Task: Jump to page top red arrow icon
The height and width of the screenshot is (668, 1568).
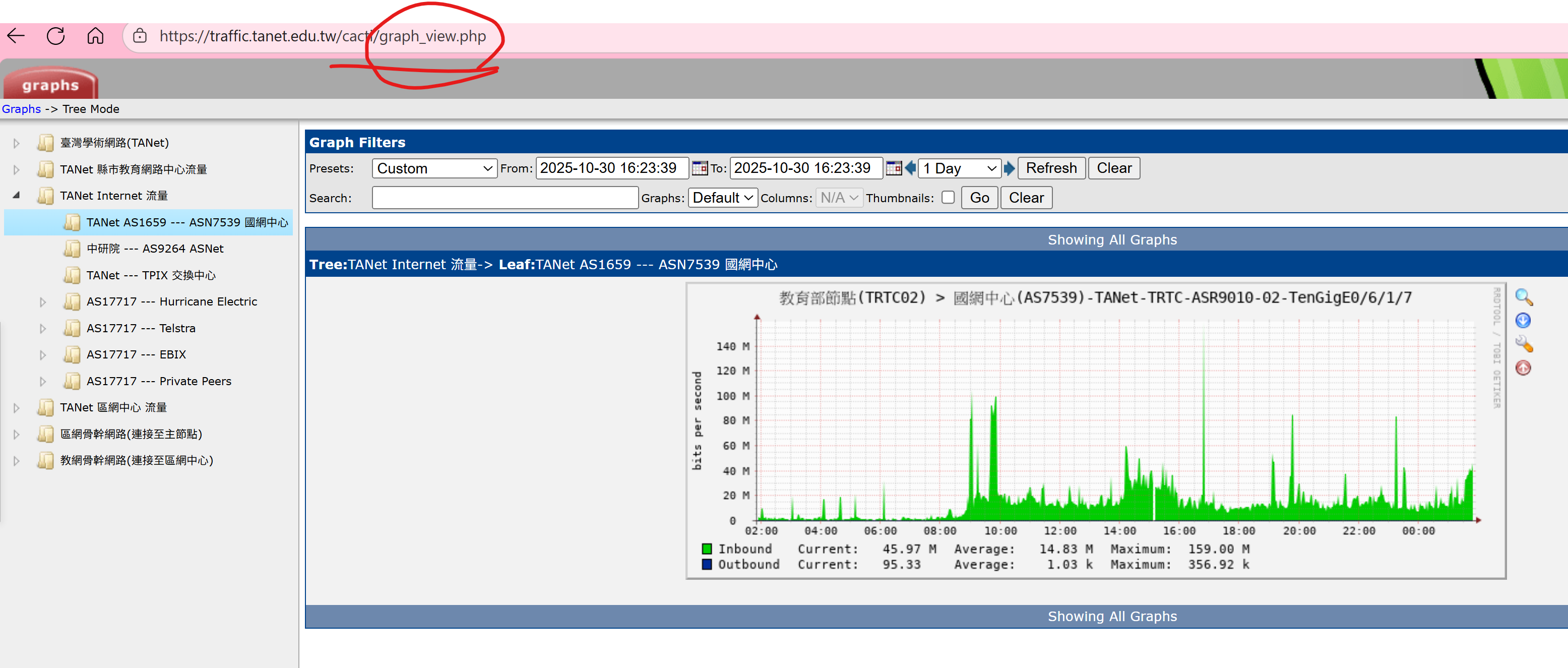Action: [1523, 368]
